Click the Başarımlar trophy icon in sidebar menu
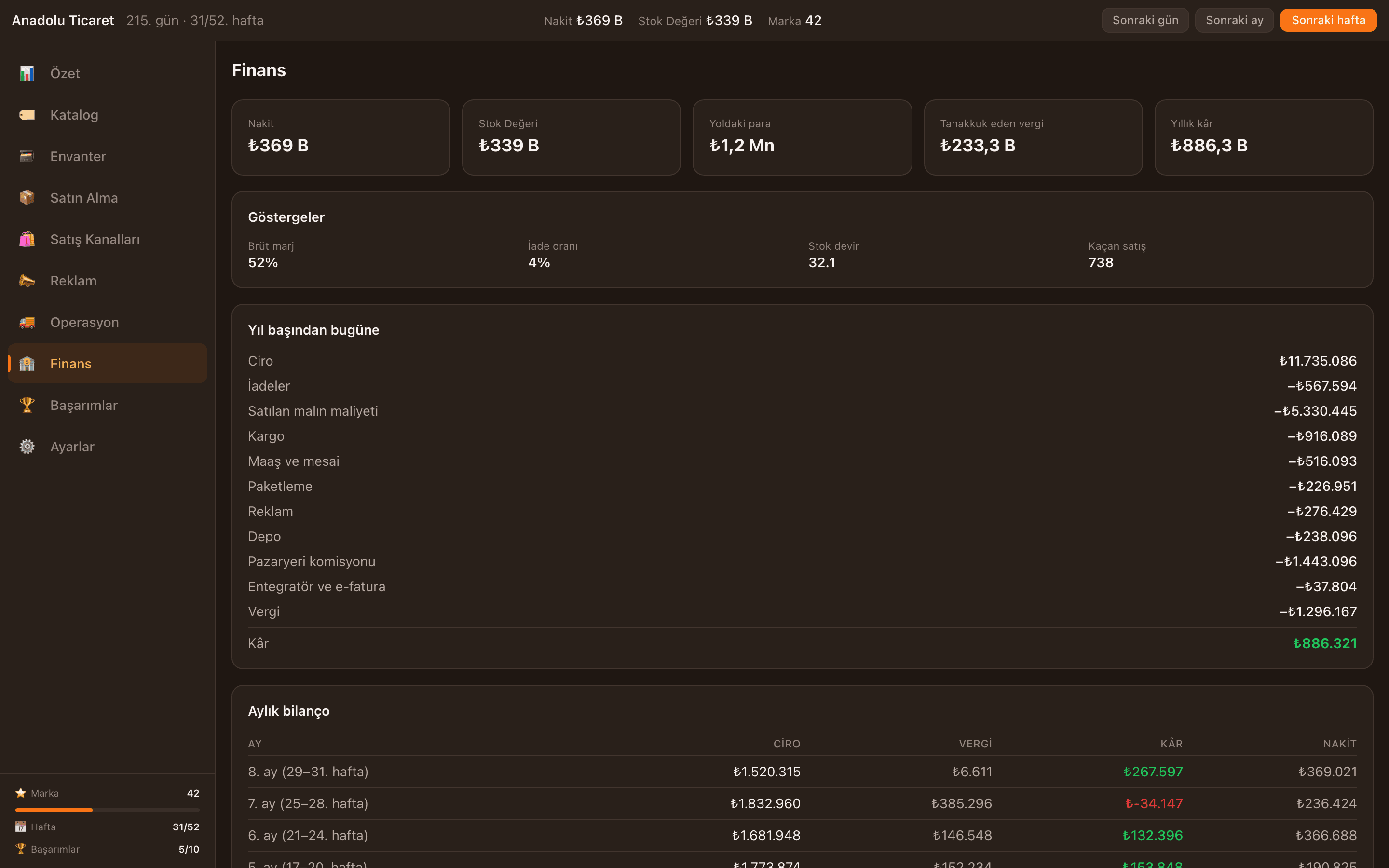This screenshot has height=868, width=1389. point(27,405)
